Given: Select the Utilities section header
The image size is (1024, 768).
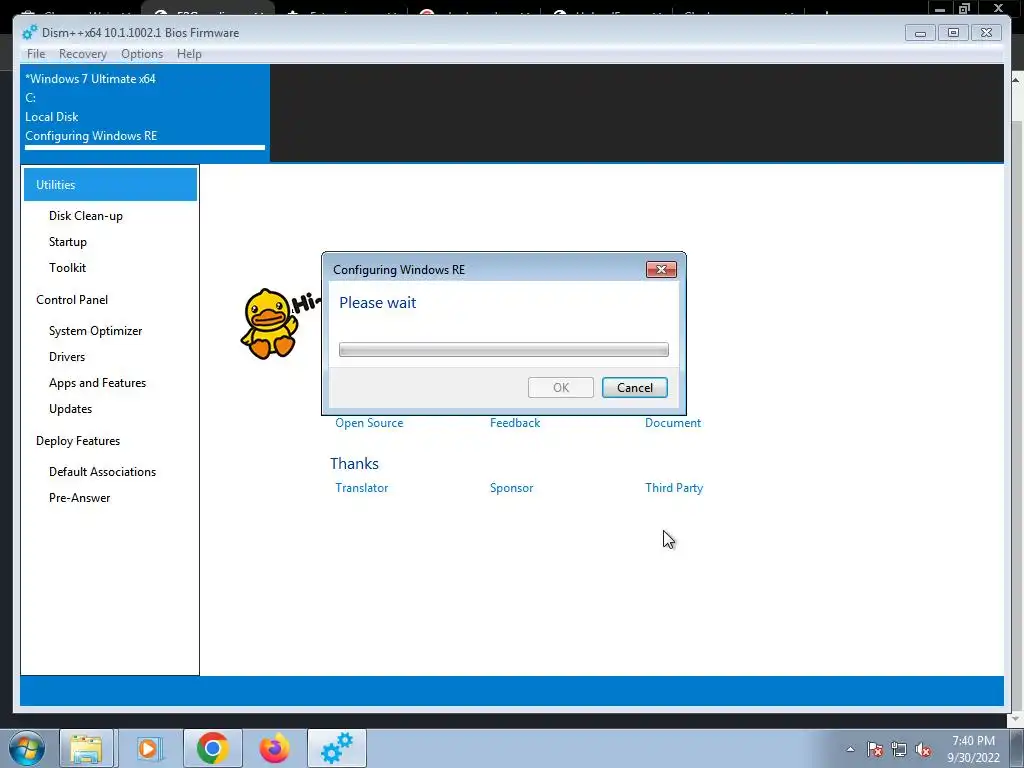Looking at the screenshot, I should [110, 185].
